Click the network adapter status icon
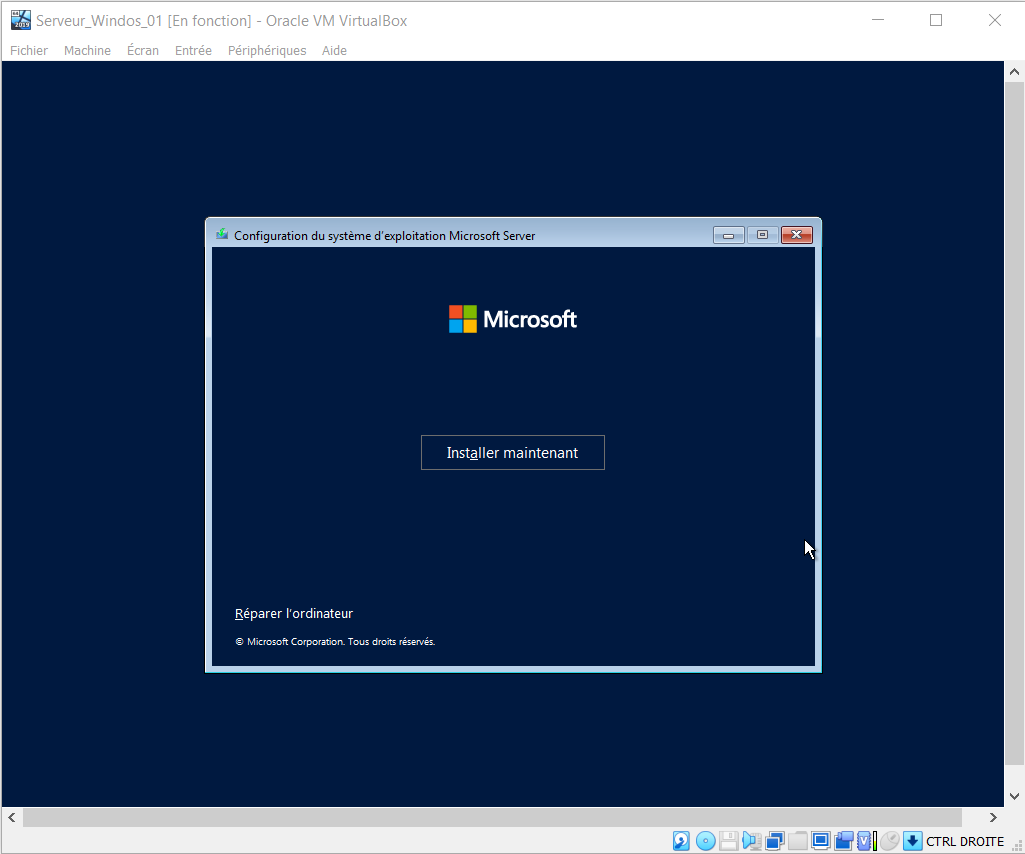The image size is (1025, 854). pyautogui.click(x=775, y=841)
